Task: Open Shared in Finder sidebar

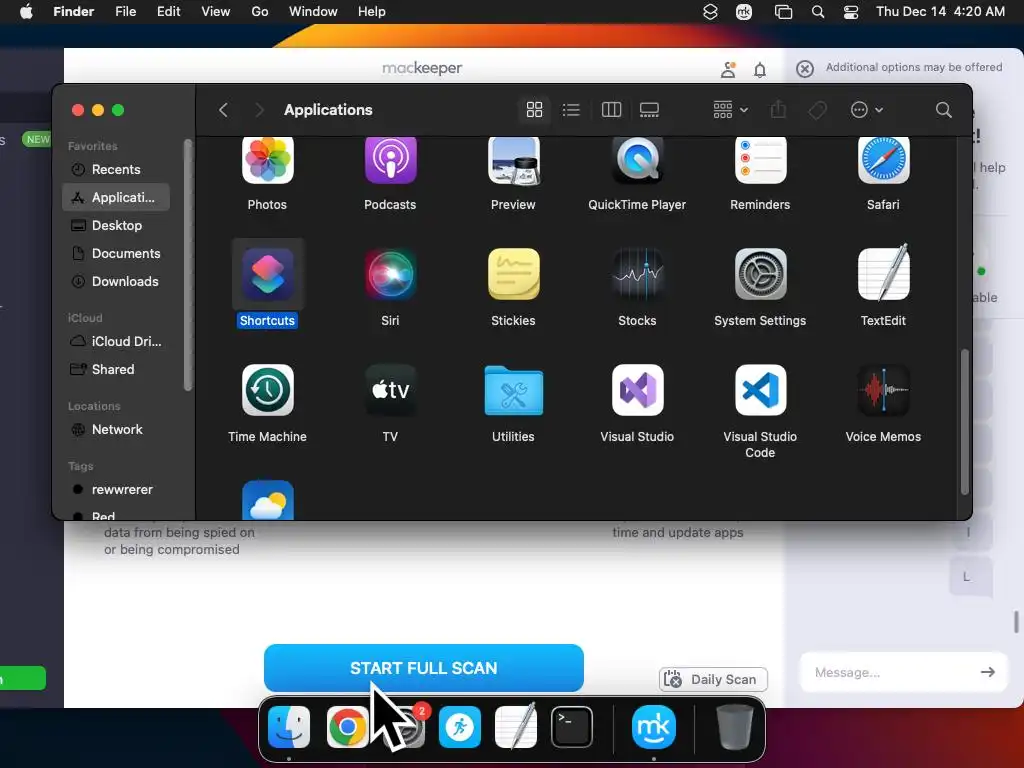Action: pos(116,370)
